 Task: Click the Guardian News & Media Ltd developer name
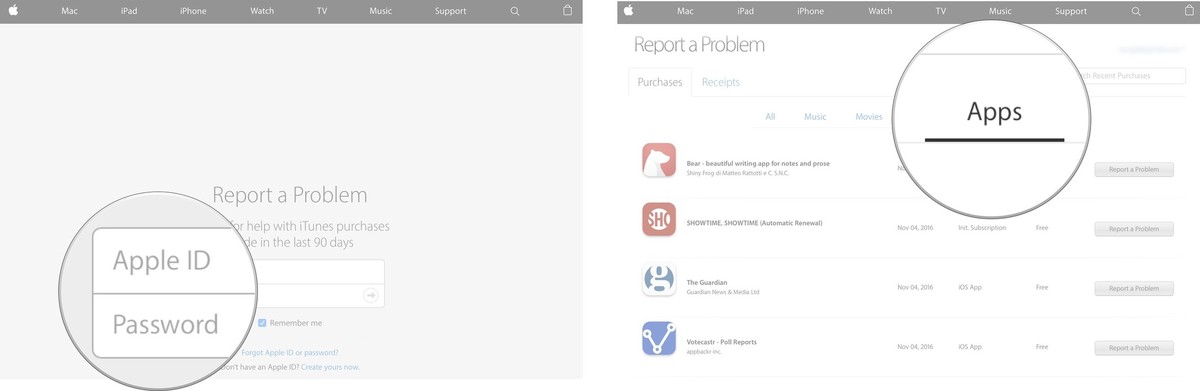(723, 293)
